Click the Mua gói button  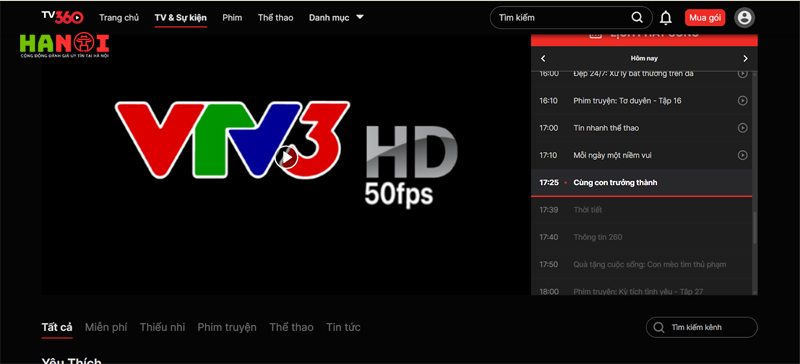point(705,18)
